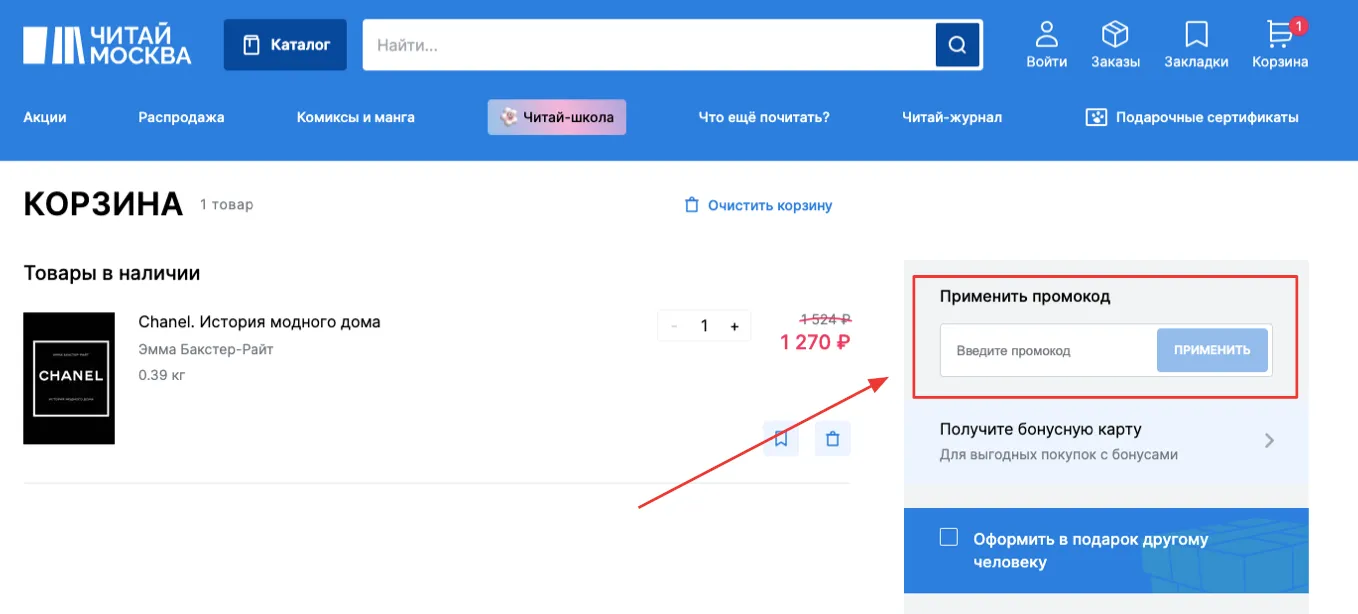Screen dimensions: 1358x614
Task: Open the Читай-школа highlighted tab
Action: 557,117
